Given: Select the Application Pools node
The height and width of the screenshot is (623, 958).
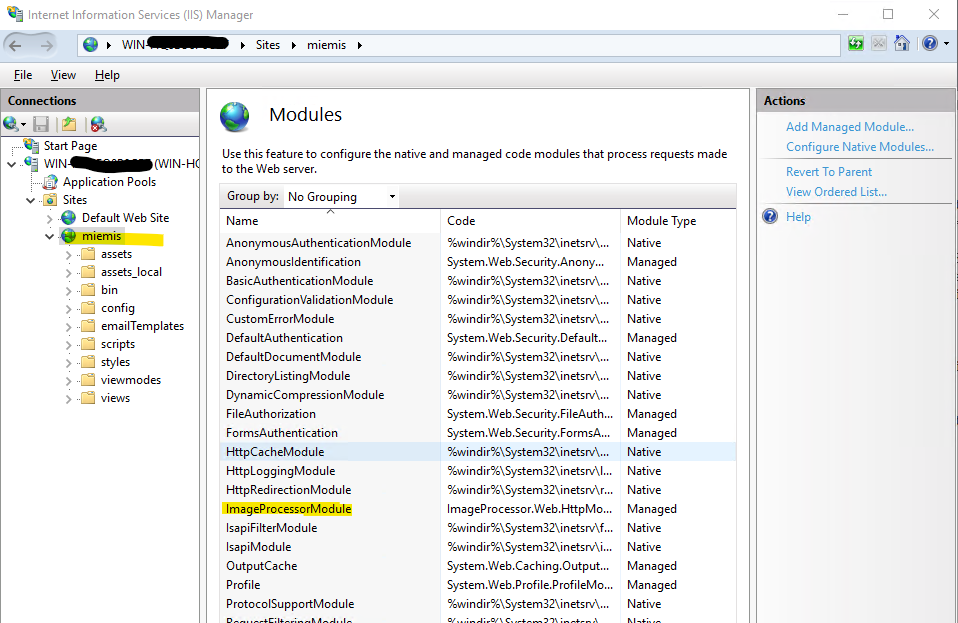Looking at the screenshot, I should pos(109,182).
